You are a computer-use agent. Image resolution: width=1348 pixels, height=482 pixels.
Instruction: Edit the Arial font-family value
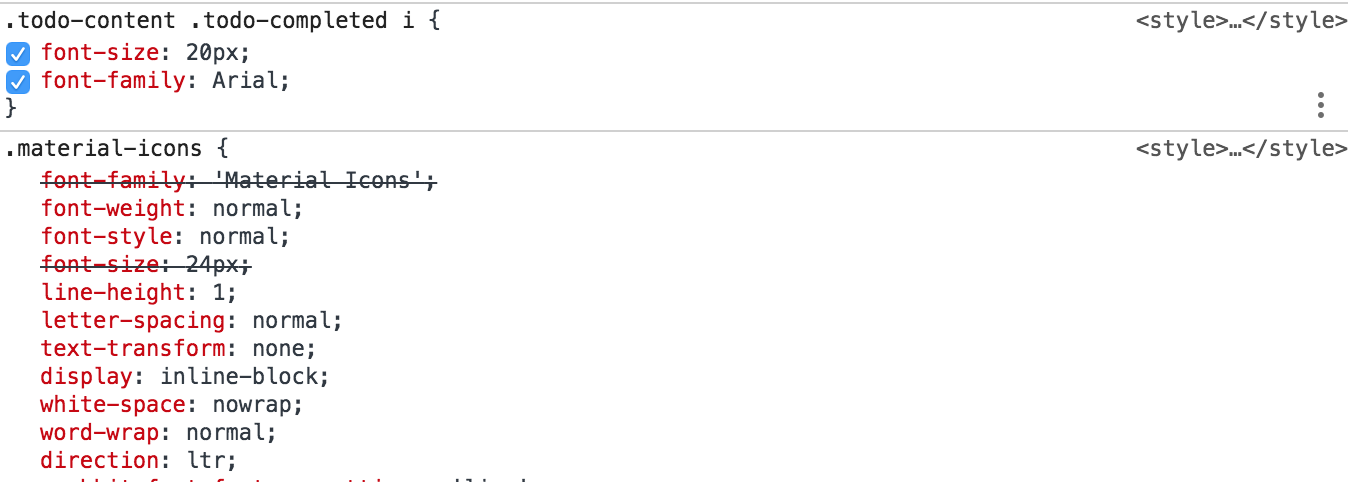click(x=246, y=80)
